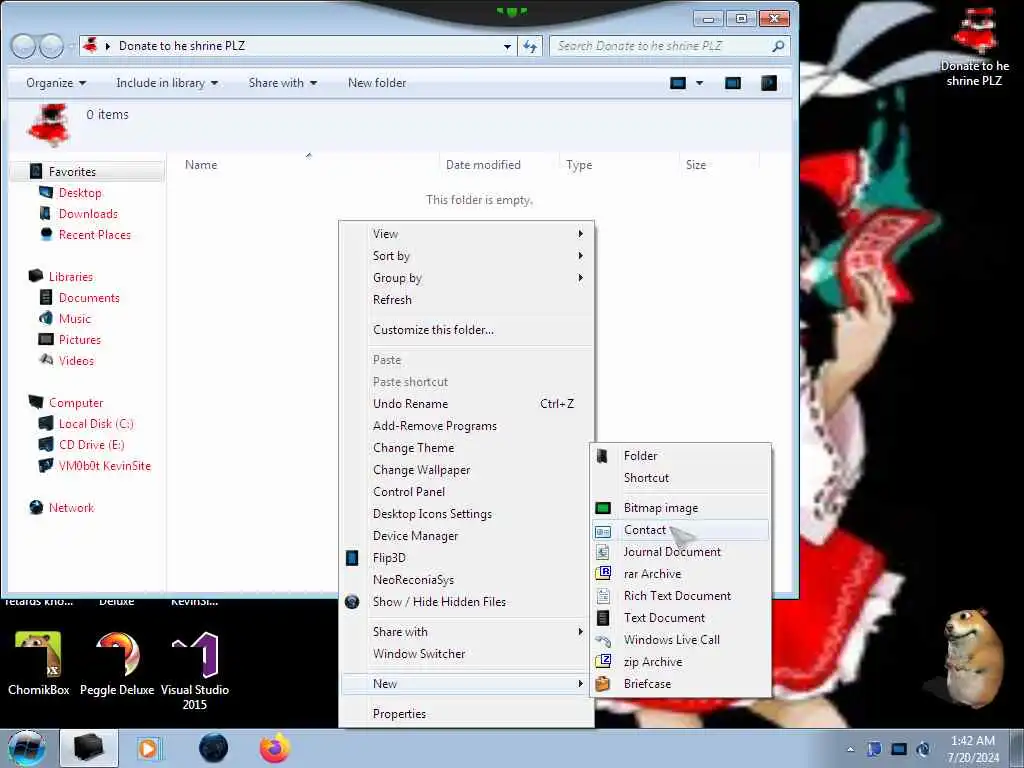
Task: Create a new Bitmap image
Action: (680, 507)
